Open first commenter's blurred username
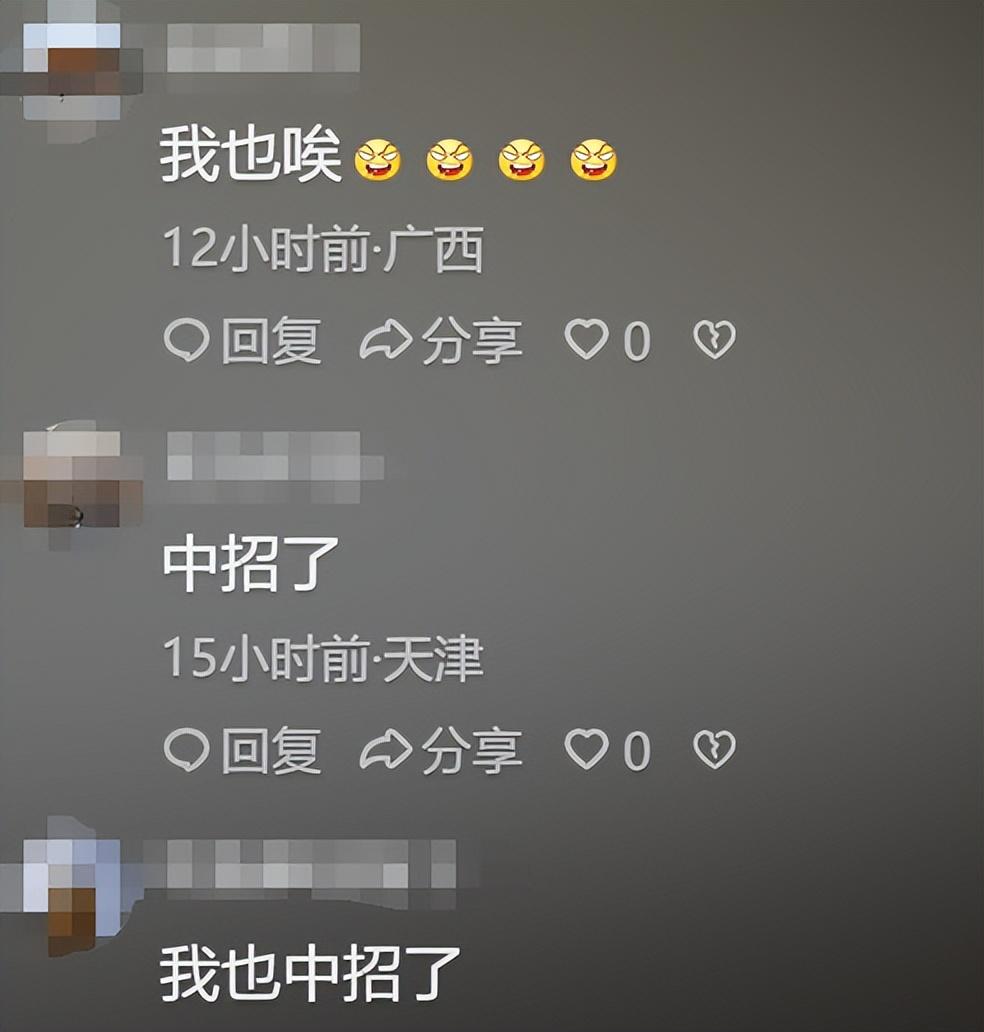 click(263, 47)
